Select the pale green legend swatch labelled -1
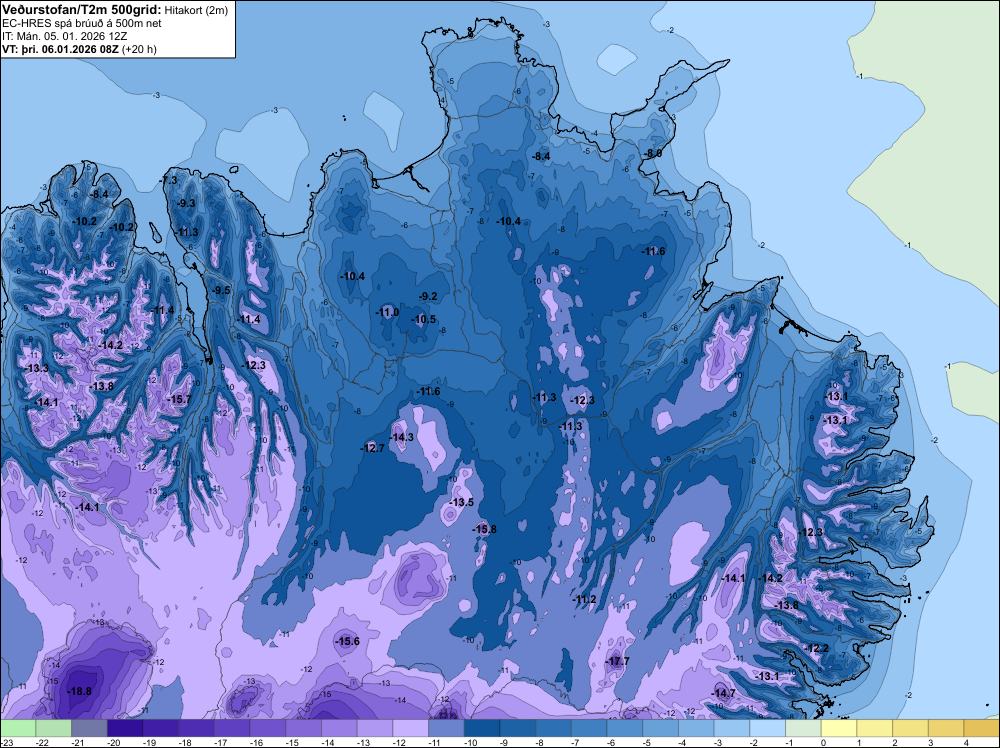Image resolution: width=1000 pixels, height=748 pixels. pos(804,728)
